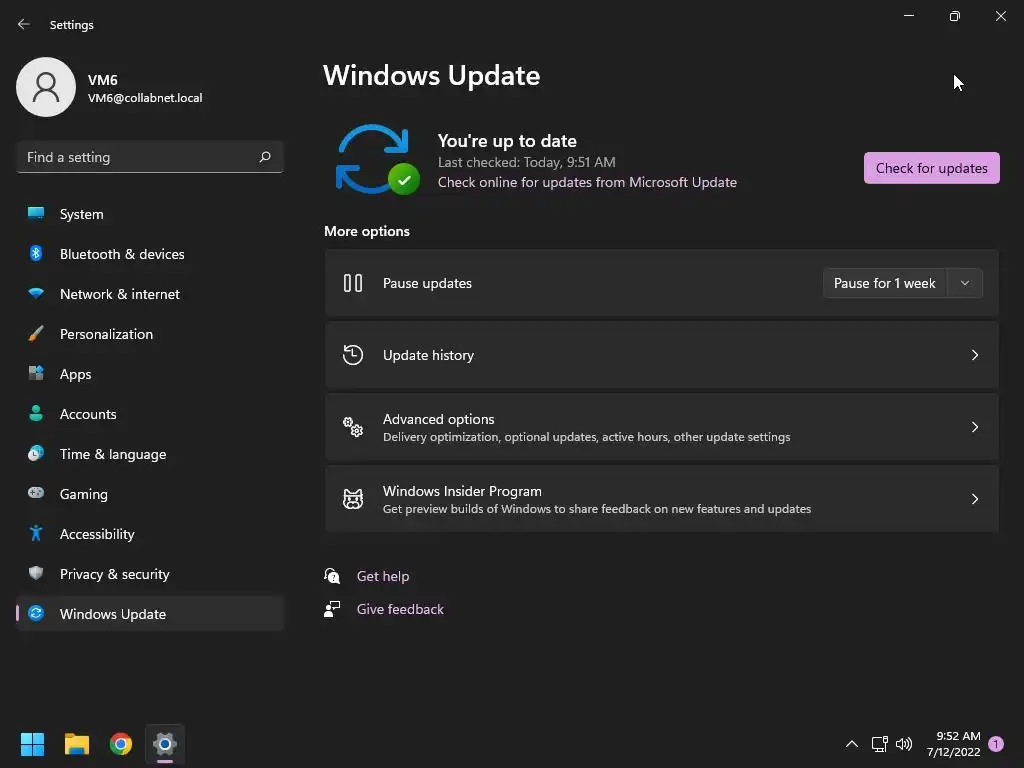Click the VM6 profile avatar picture
1024x768 pixels.
46,87
